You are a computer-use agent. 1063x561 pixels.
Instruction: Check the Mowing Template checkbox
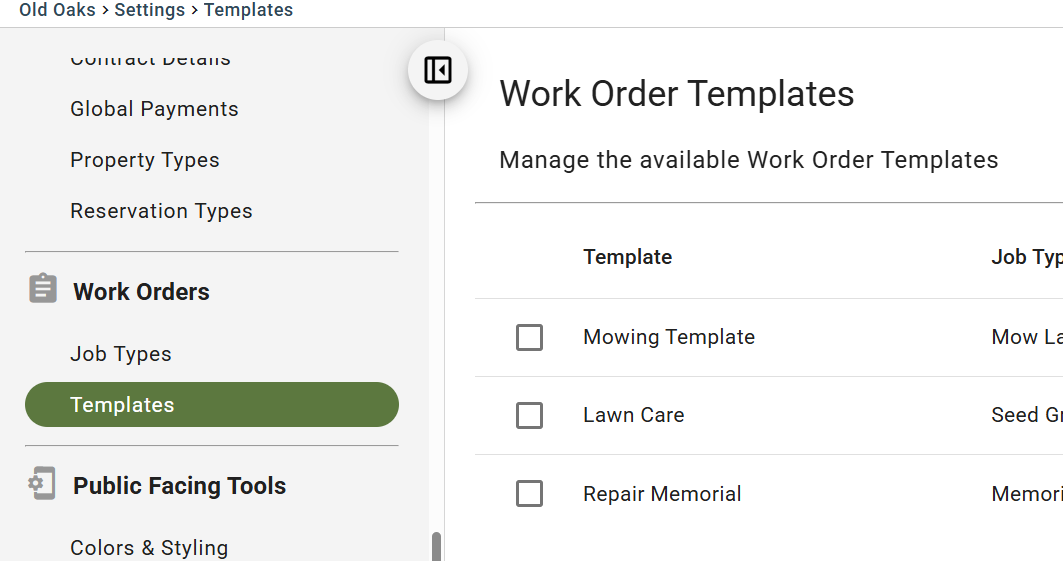tap(529, 337)
